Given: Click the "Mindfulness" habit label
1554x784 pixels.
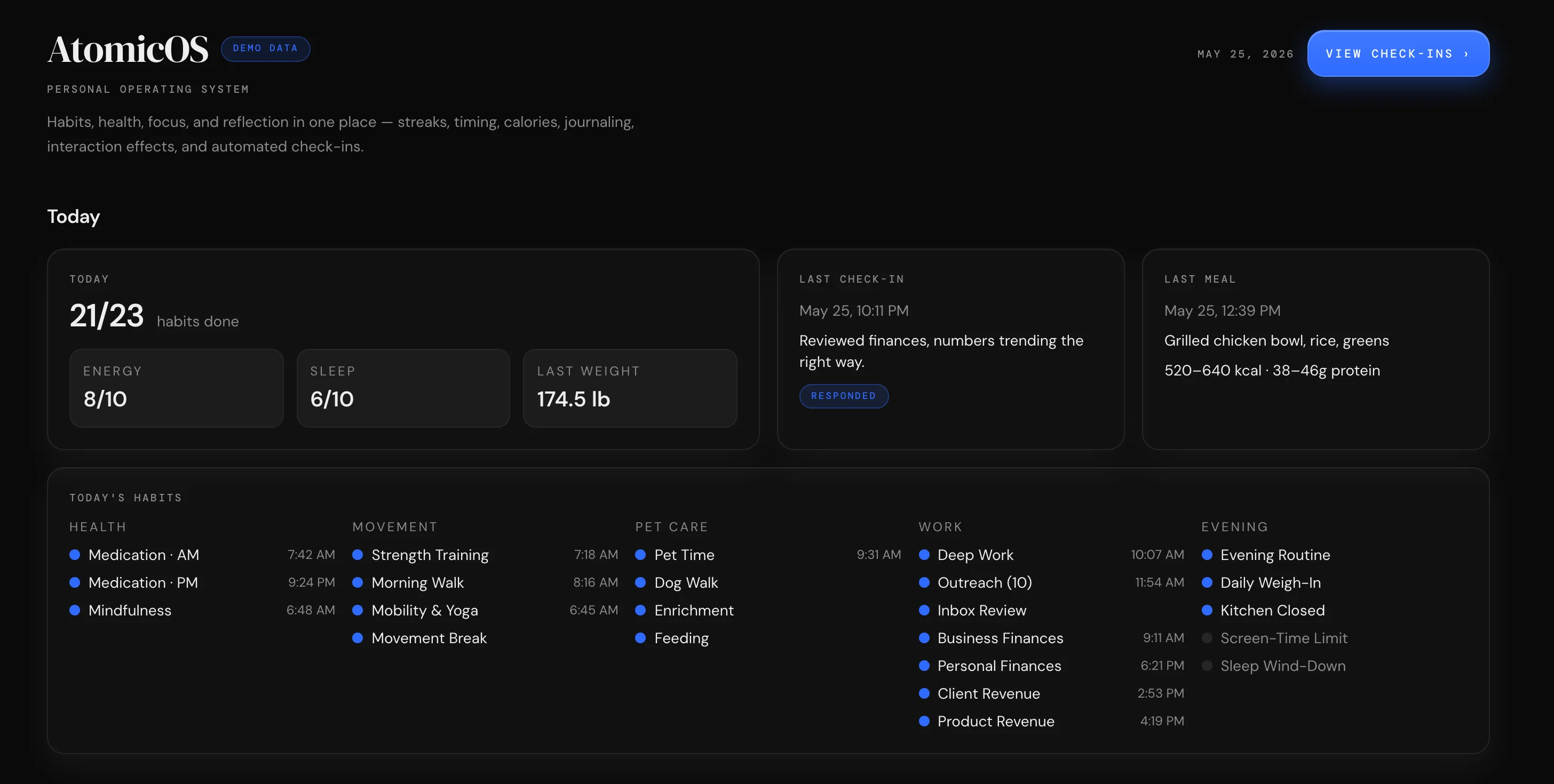Looking at the screenshot, I should [130, 610].
